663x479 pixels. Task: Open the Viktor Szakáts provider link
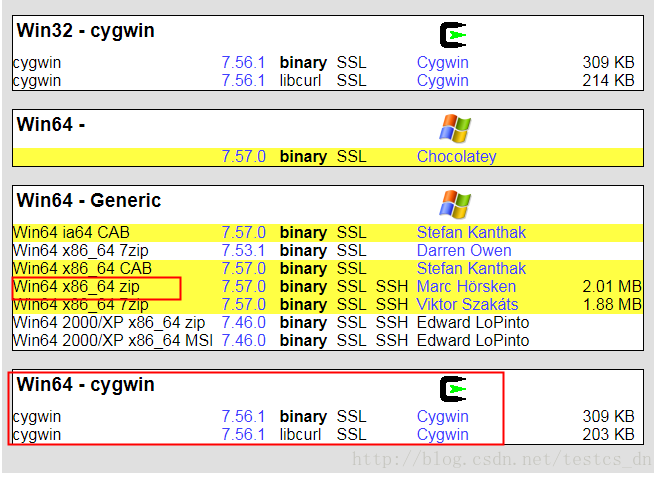tap(468, 304)
